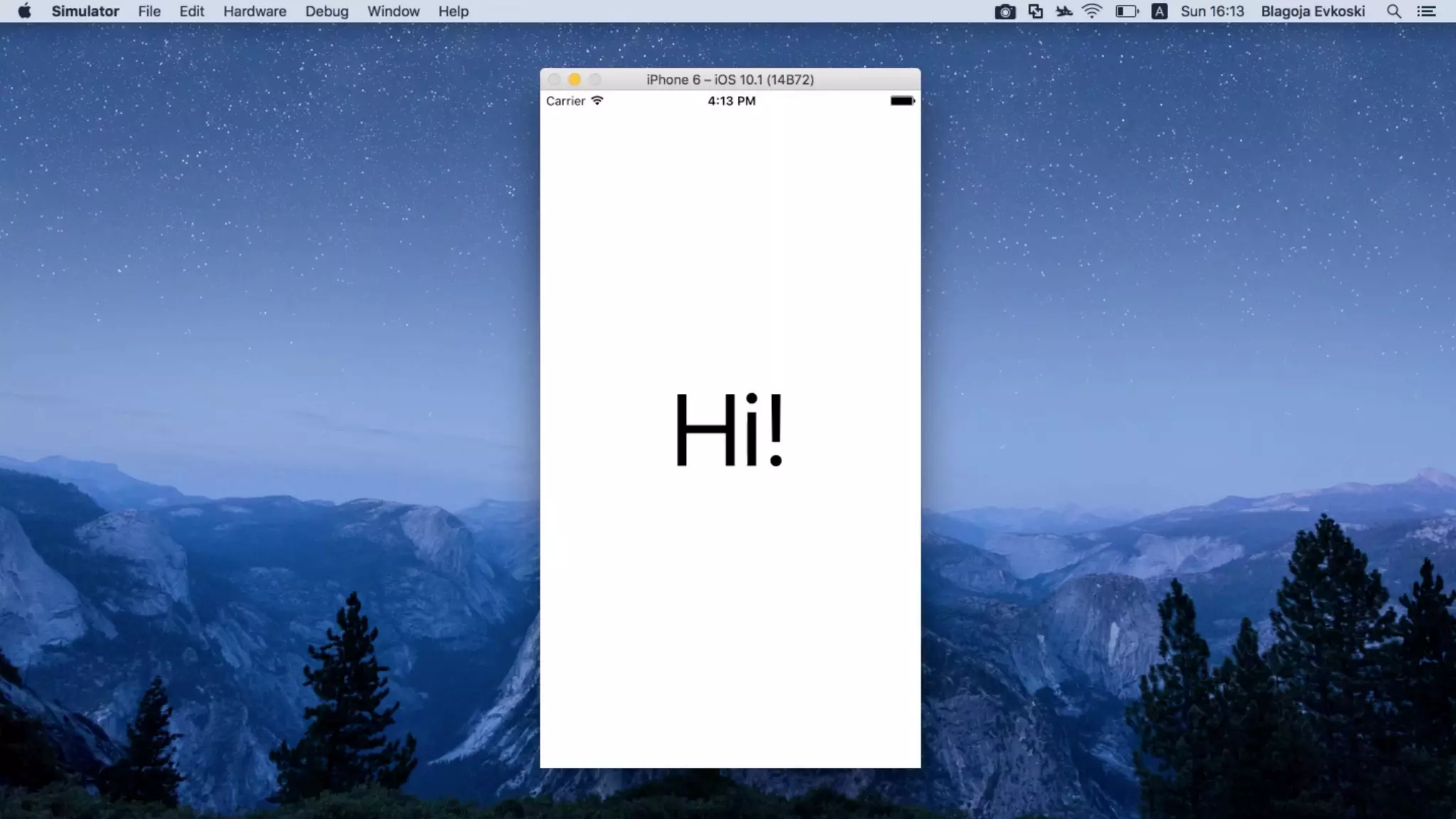Screen dimensions: 1456x819
Task: Open the Window menu
Action: 393,11
